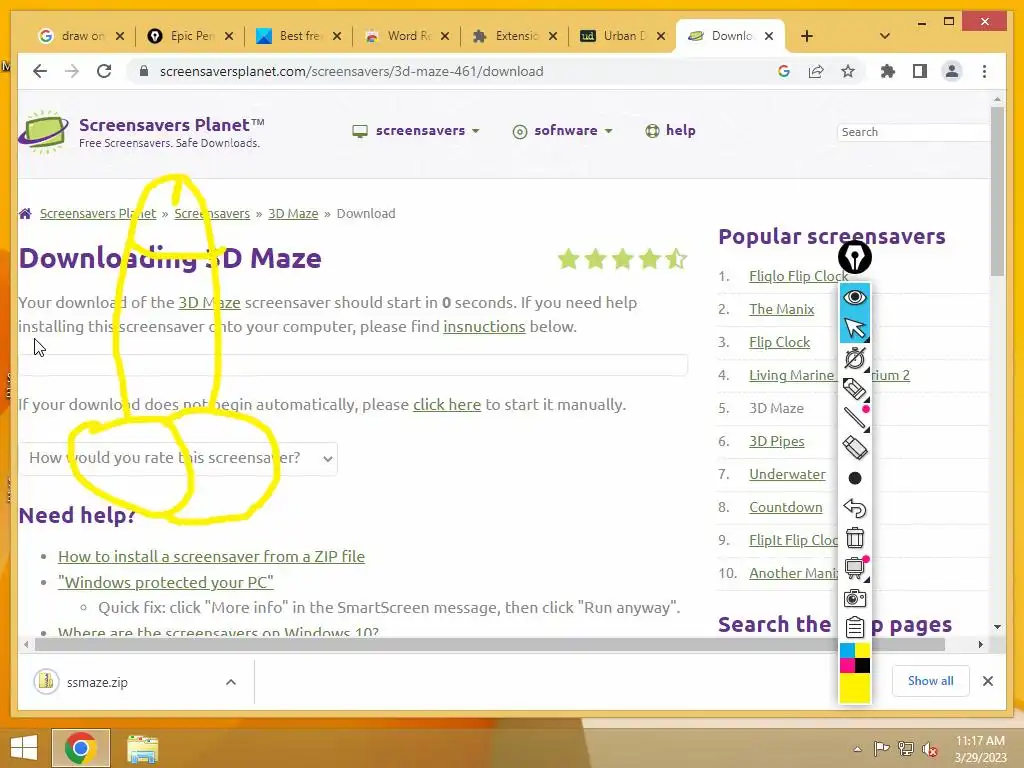Toggle Chrome side panel icon

click(x=920, y=71)
